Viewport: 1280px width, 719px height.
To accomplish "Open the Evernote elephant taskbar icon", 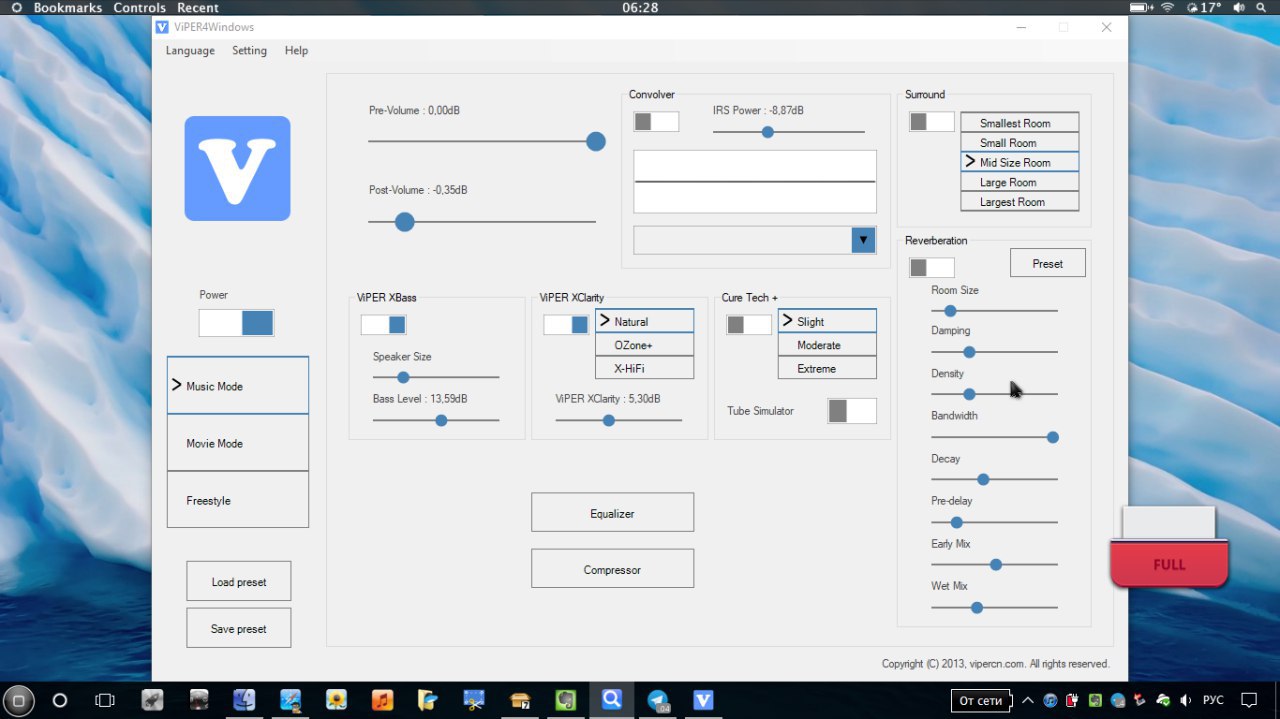I will coord(566,700).
